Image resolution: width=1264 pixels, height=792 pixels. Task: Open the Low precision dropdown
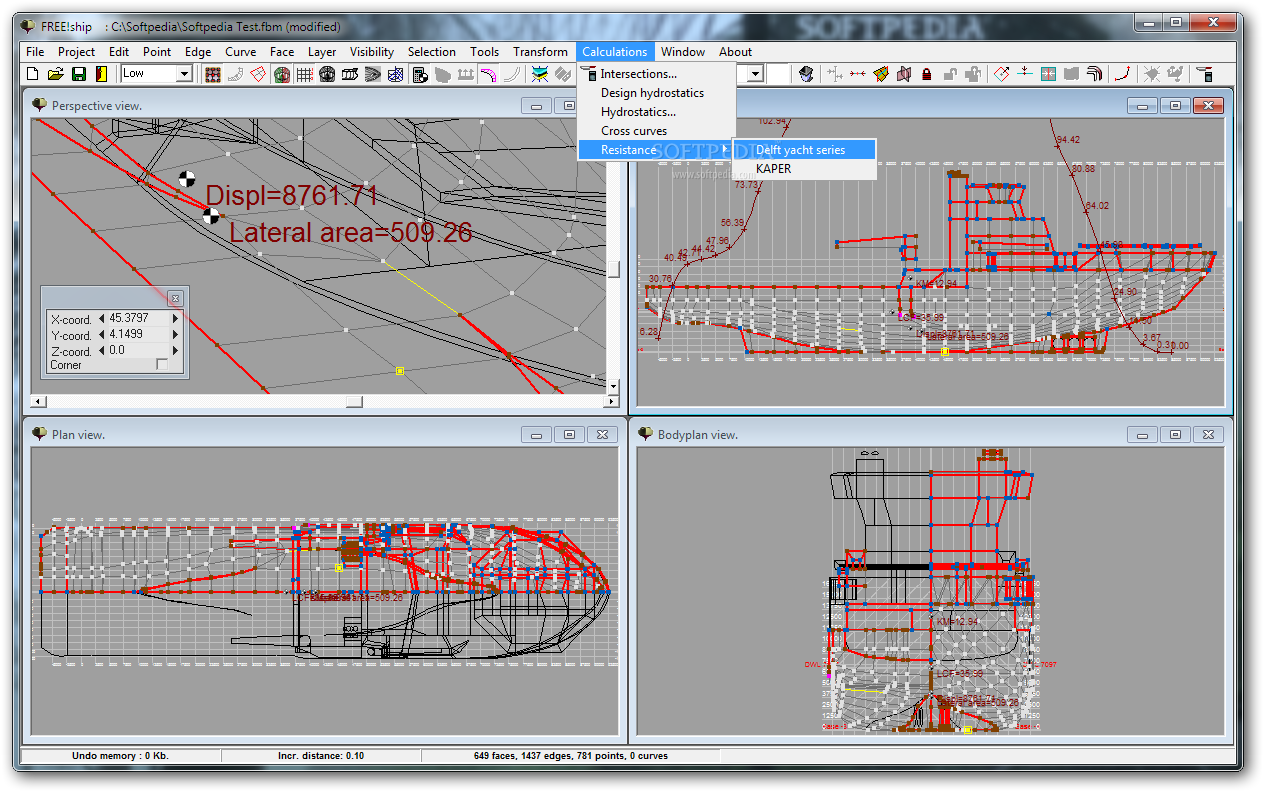pyautogui.click(x=184, y=74)
